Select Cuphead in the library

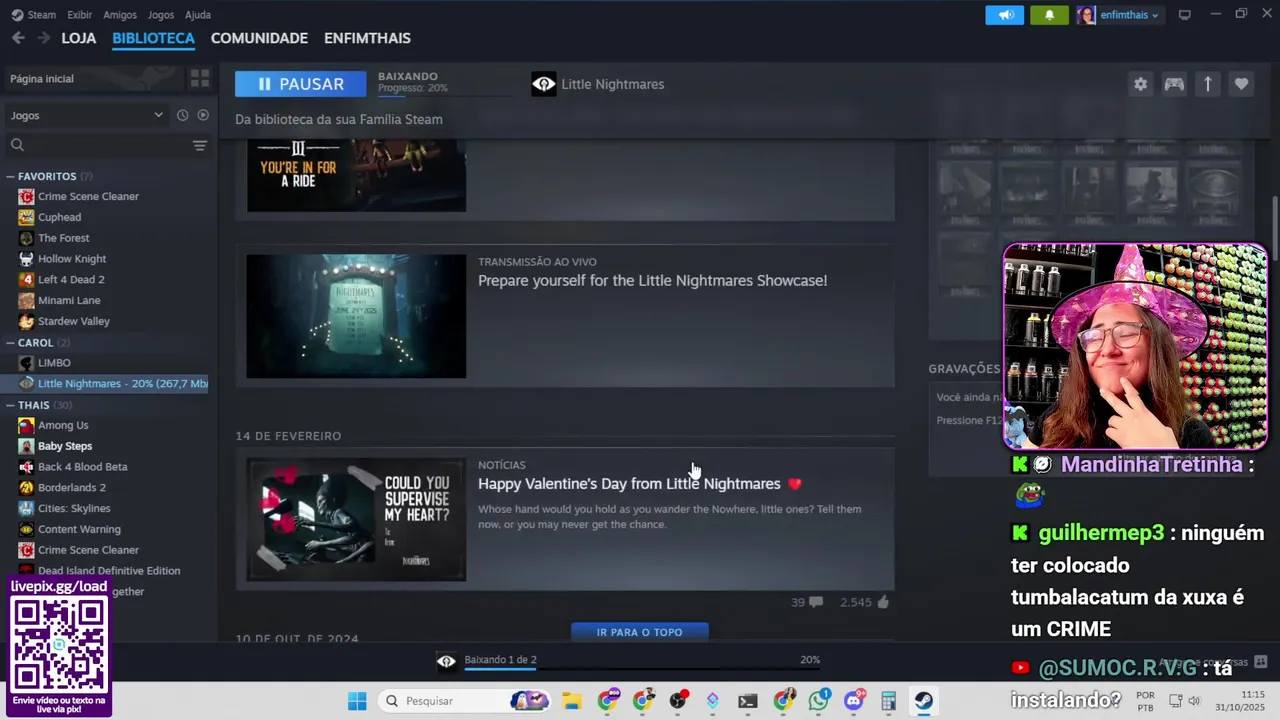(x=59, y=217)
